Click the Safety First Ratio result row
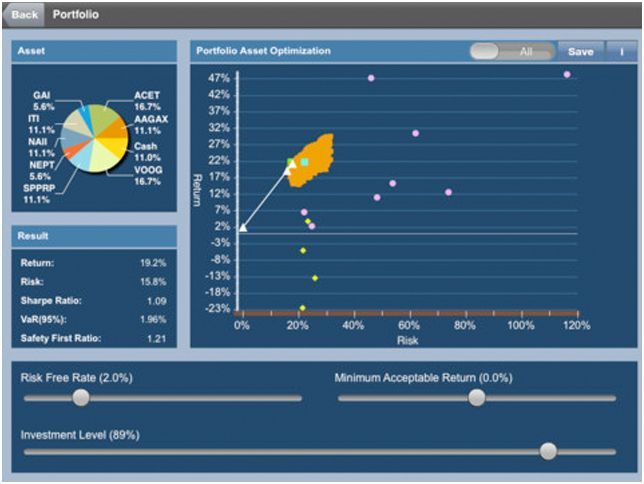 click(93, 339)
